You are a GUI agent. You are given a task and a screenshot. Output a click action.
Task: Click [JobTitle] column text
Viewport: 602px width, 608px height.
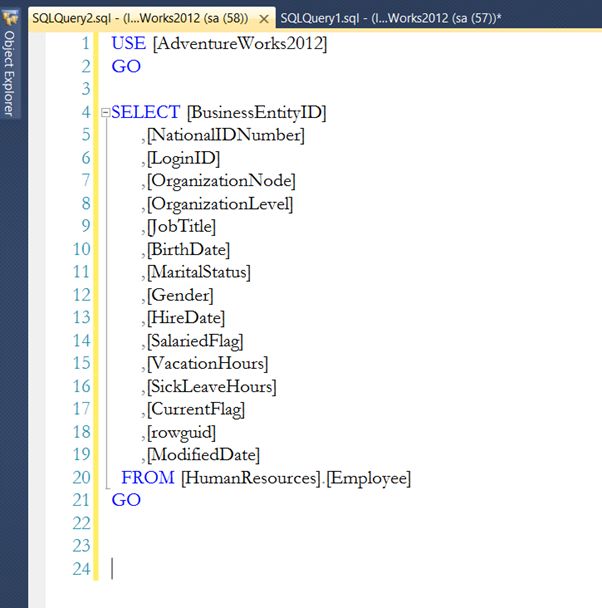click(x=181, y=226)
